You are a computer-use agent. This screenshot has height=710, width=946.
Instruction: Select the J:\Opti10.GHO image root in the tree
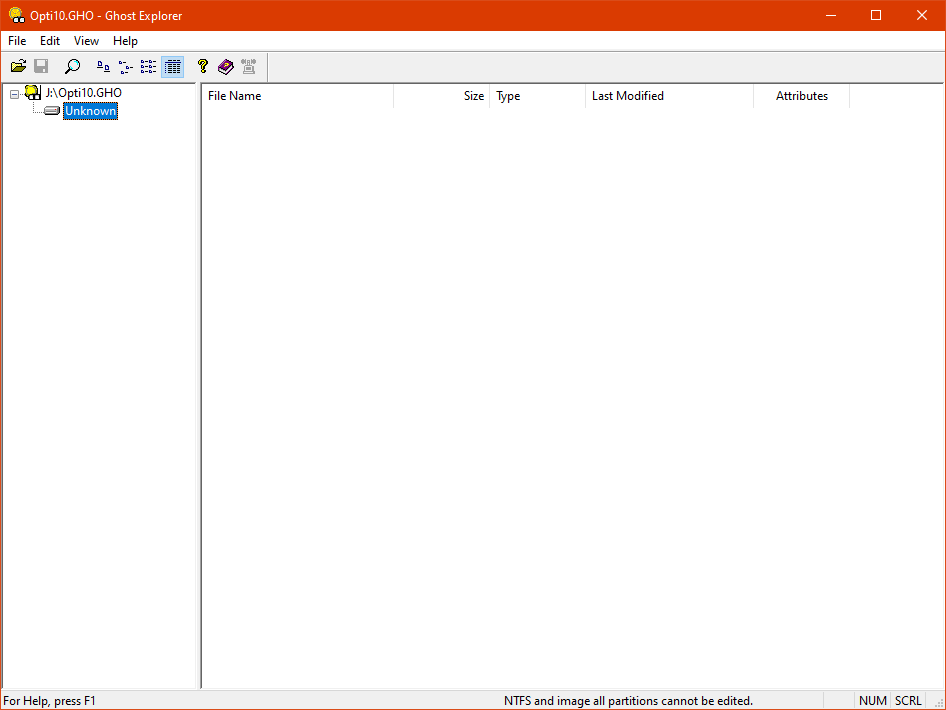pos(83,93)
